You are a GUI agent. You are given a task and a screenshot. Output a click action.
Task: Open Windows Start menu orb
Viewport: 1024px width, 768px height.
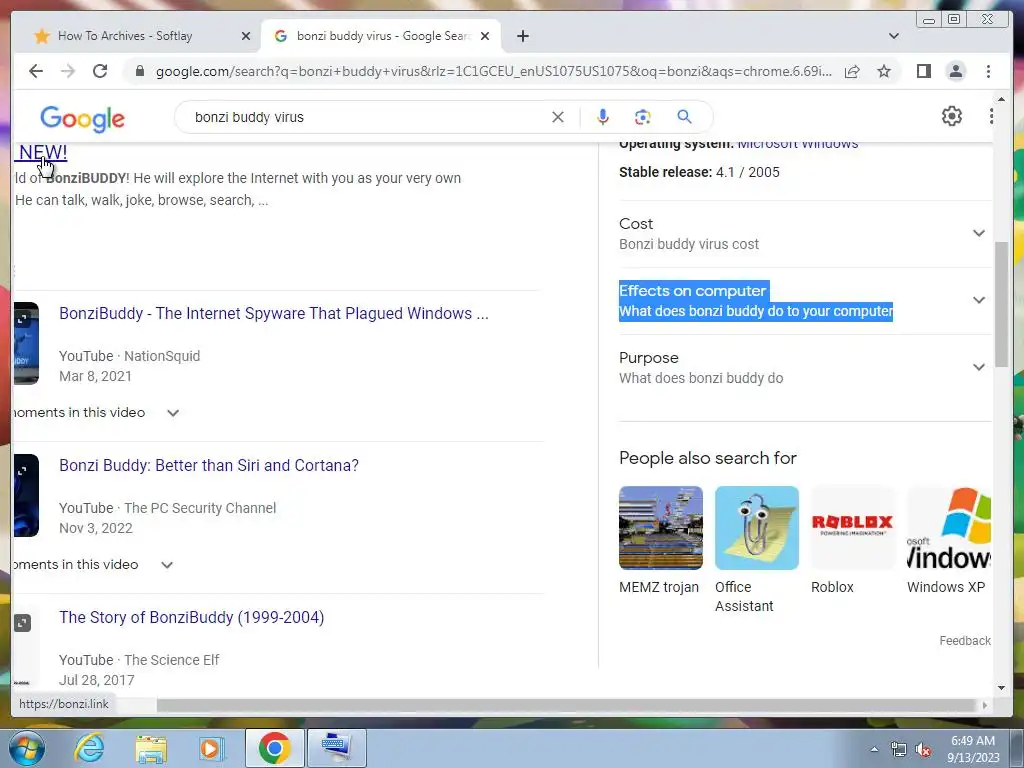click(x=27, y=748)
